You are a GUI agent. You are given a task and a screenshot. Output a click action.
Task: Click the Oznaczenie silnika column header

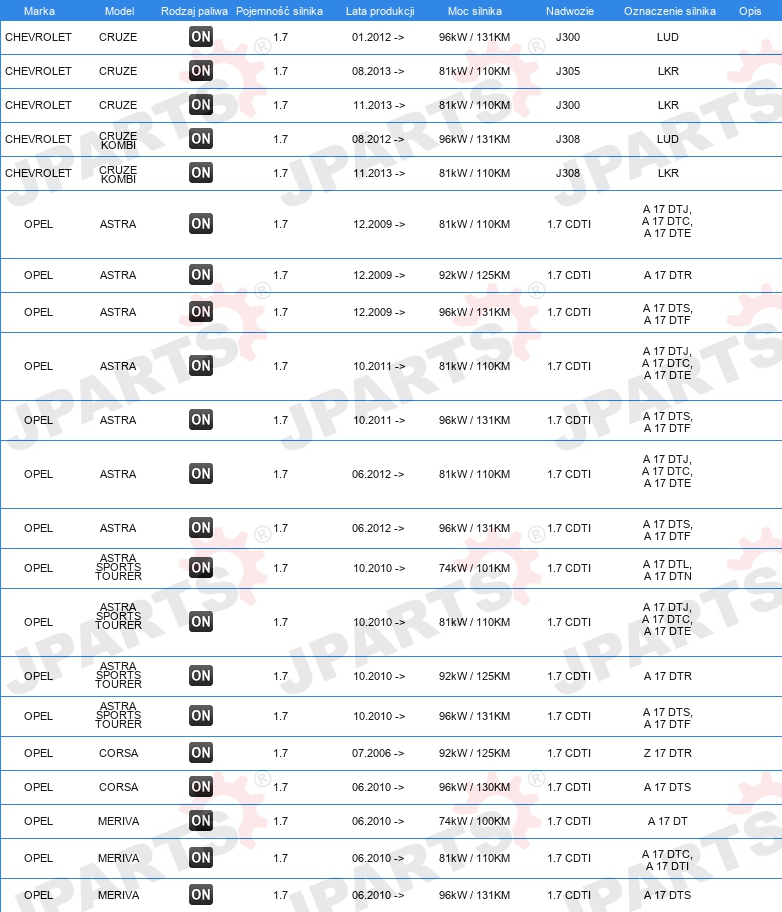[x=670, y=11]
